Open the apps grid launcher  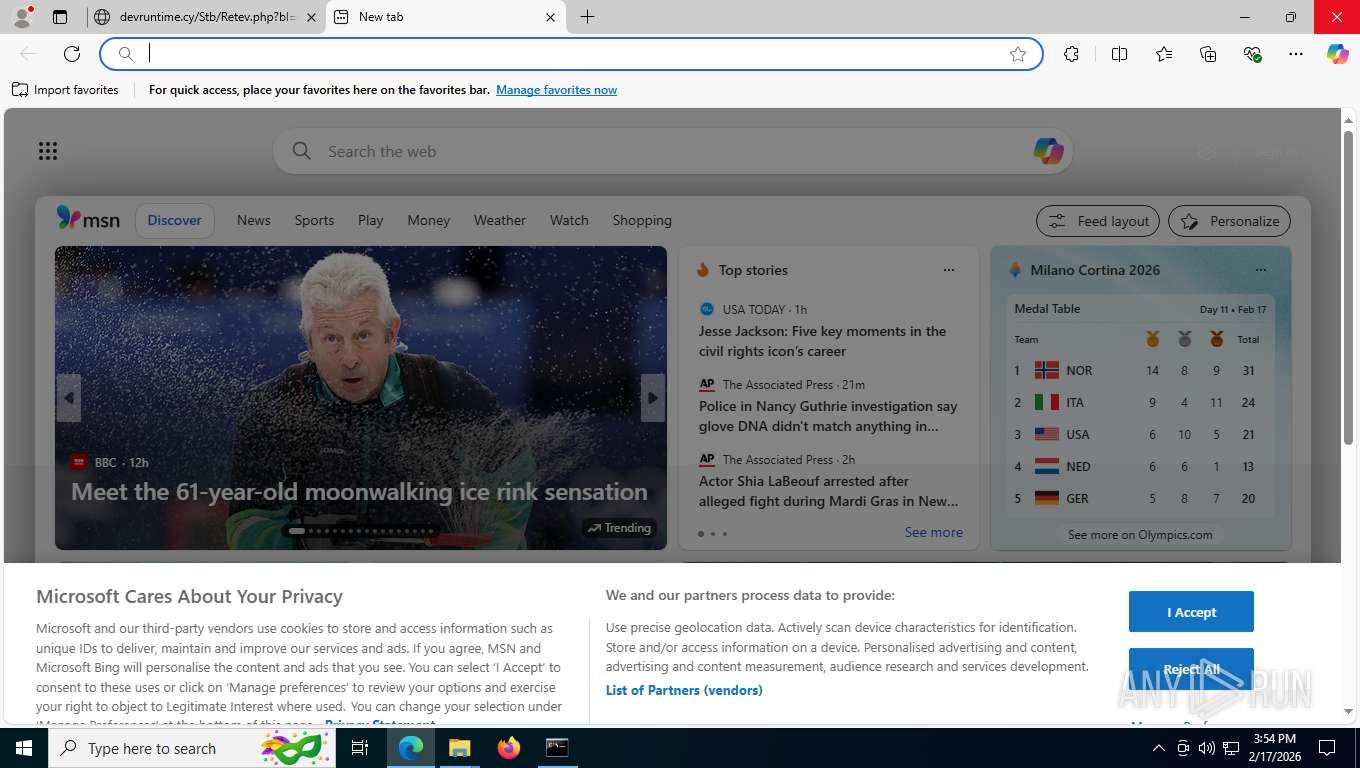(x=48, y=151)
